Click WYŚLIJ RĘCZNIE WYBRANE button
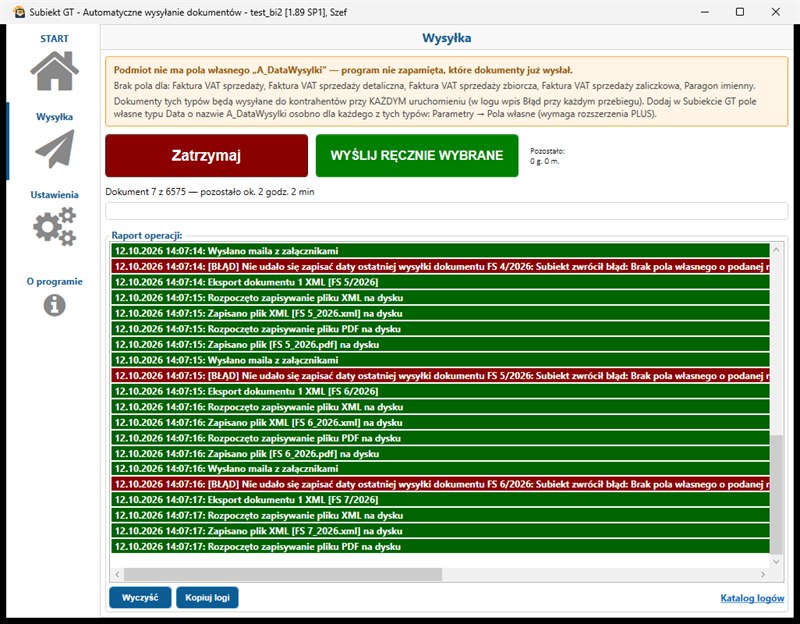Viewport: 800px width, 624px height. click(417, 156)
